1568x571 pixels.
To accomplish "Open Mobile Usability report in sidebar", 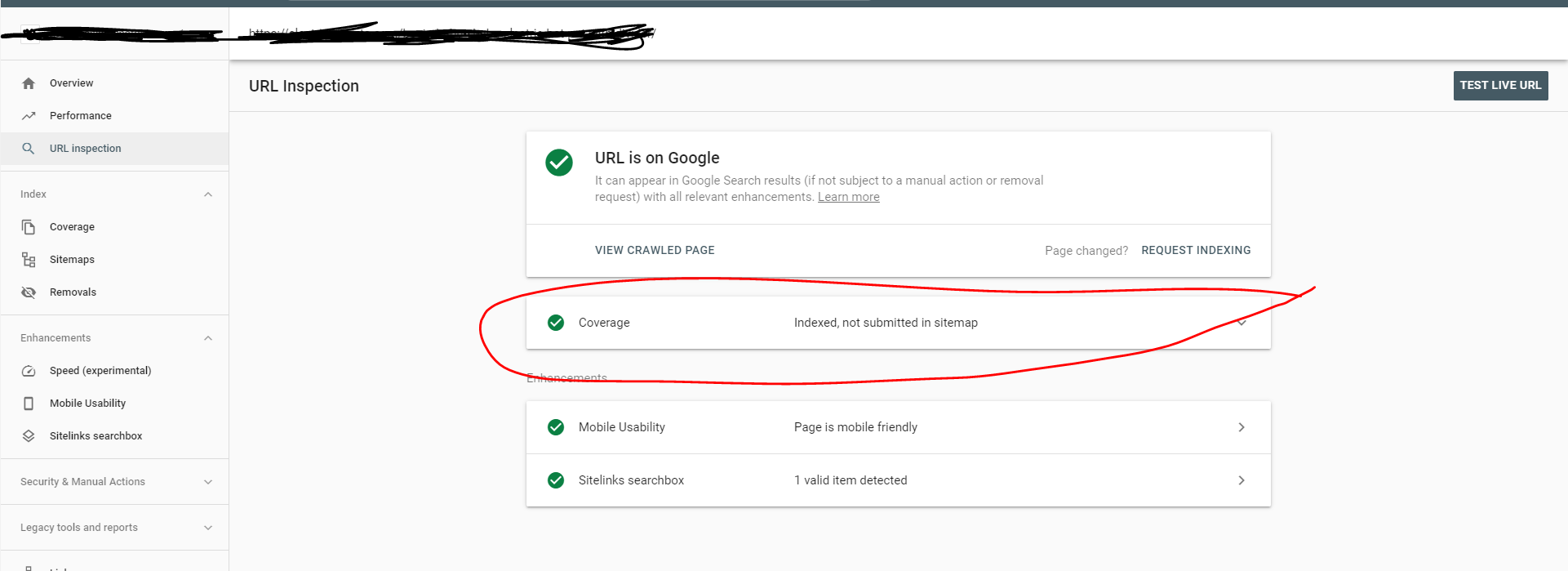I will click(114, 404).
